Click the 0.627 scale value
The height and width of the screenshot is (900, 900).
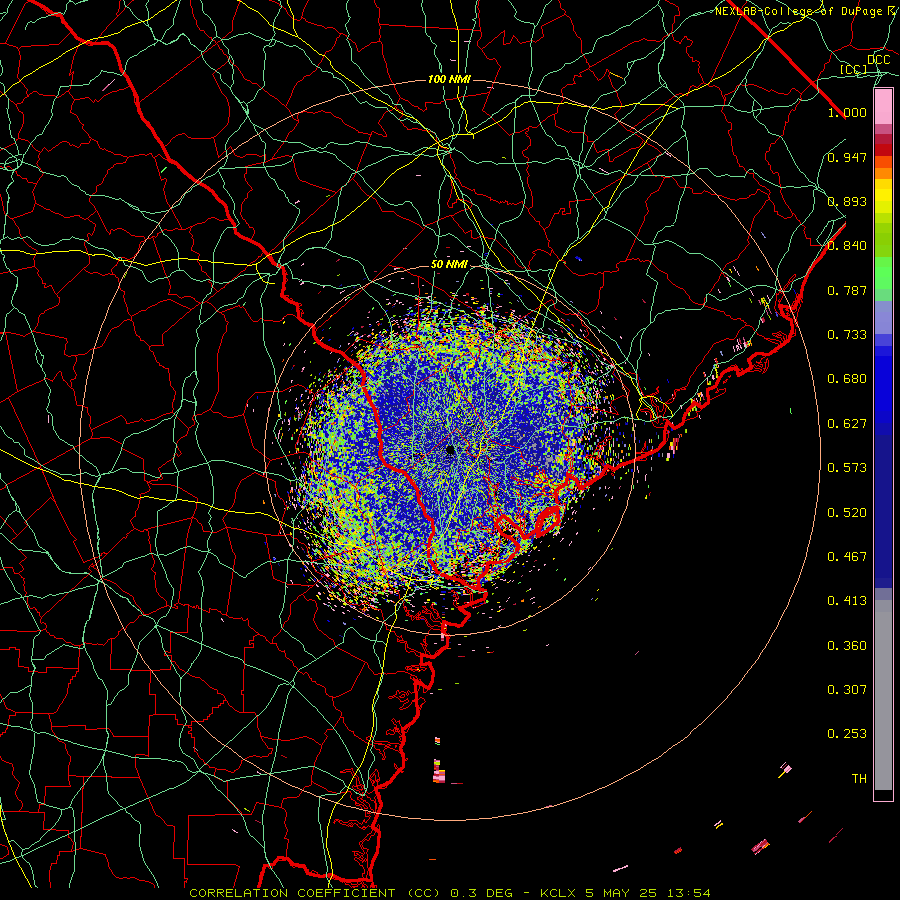[847, 424]
